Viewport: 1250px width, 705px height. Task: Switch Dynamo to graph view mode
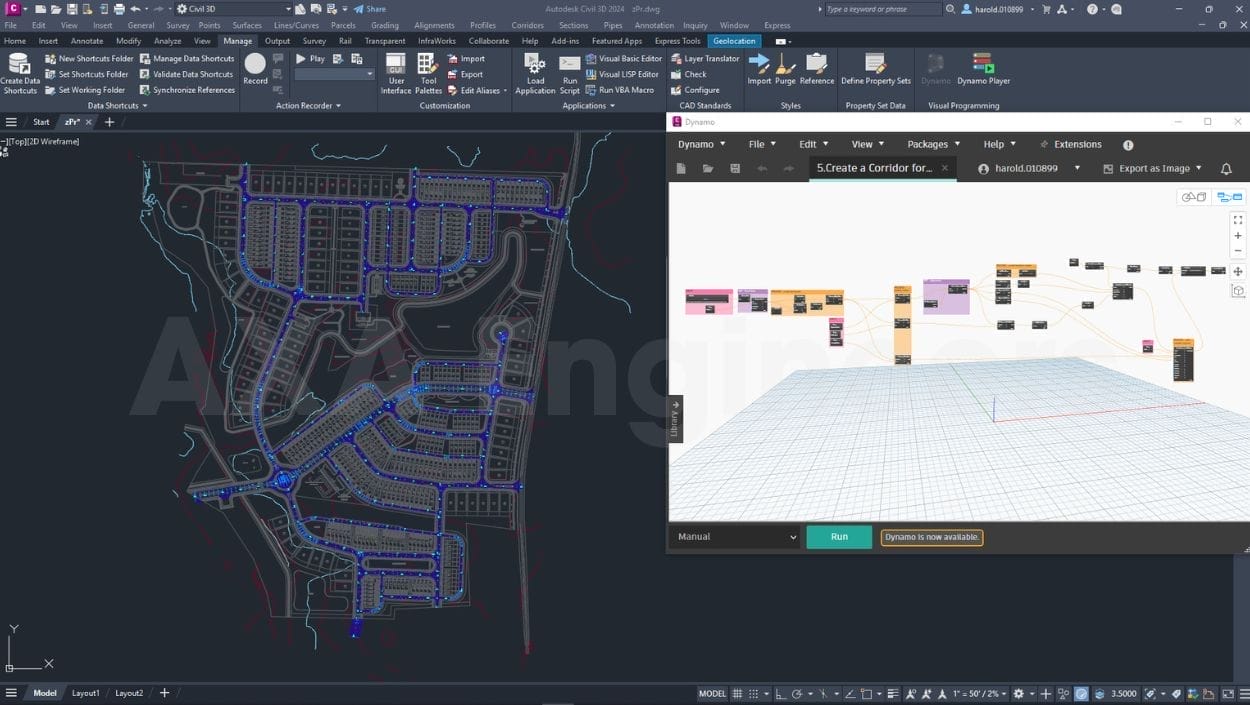(1229, 197)
